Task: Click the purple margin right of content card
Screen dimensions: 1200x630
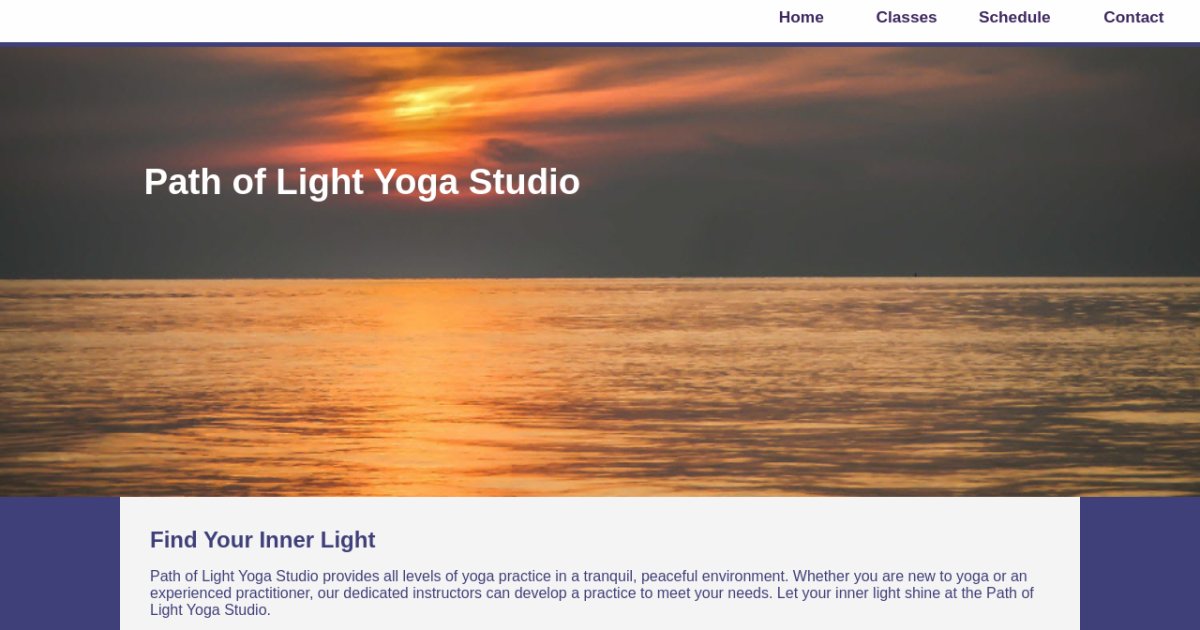Action: pos(1140,563)
